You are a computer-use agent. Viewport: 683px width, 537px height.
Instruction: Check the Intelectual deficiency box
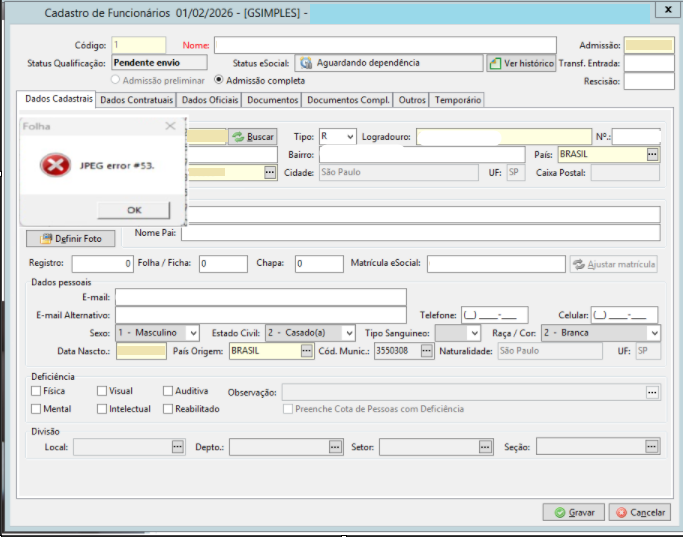pyautogui.click(x=102, y=409)
